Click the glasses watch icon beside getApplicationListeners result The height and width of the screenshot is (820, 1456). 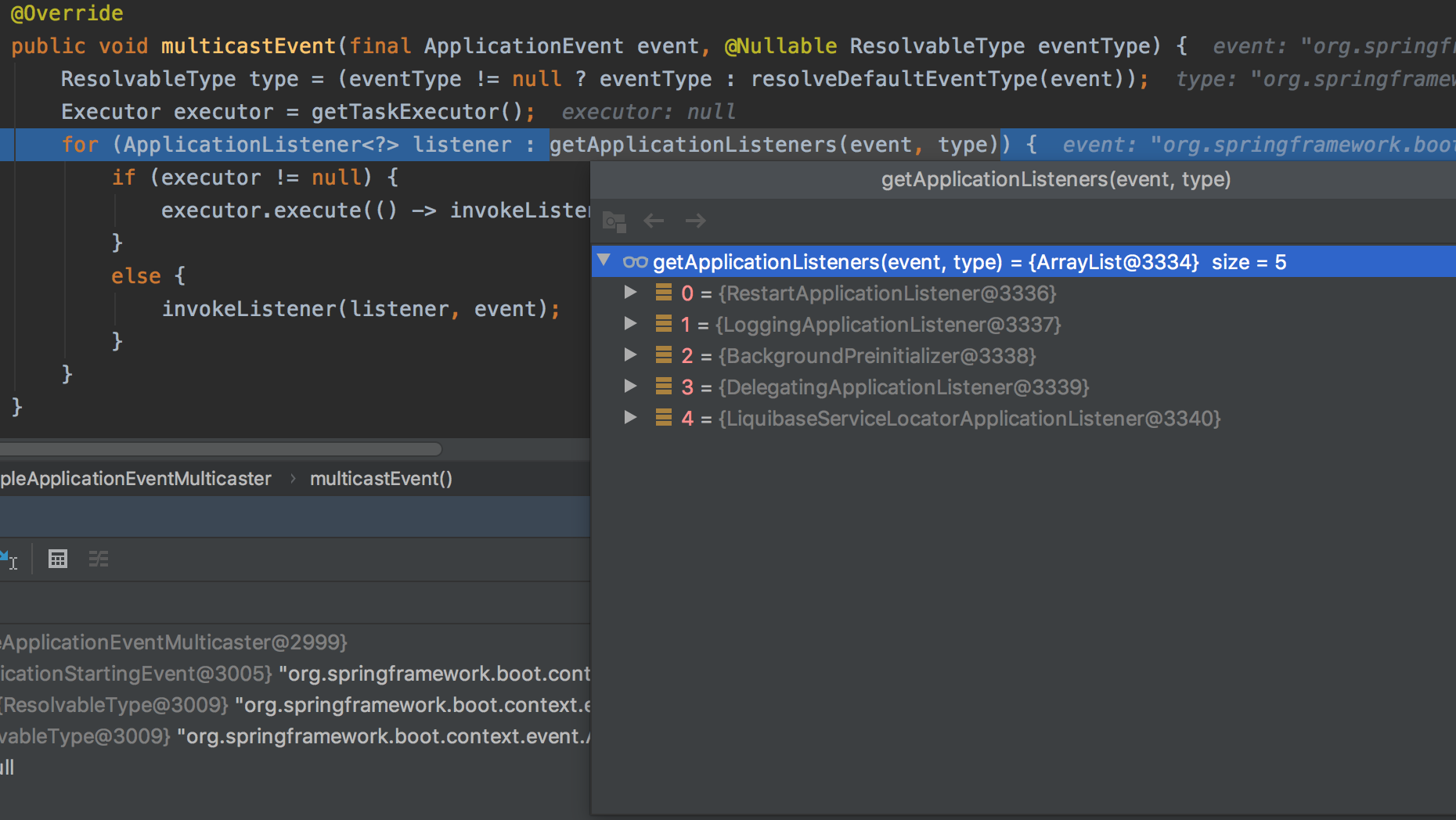[x=635, y=262]
